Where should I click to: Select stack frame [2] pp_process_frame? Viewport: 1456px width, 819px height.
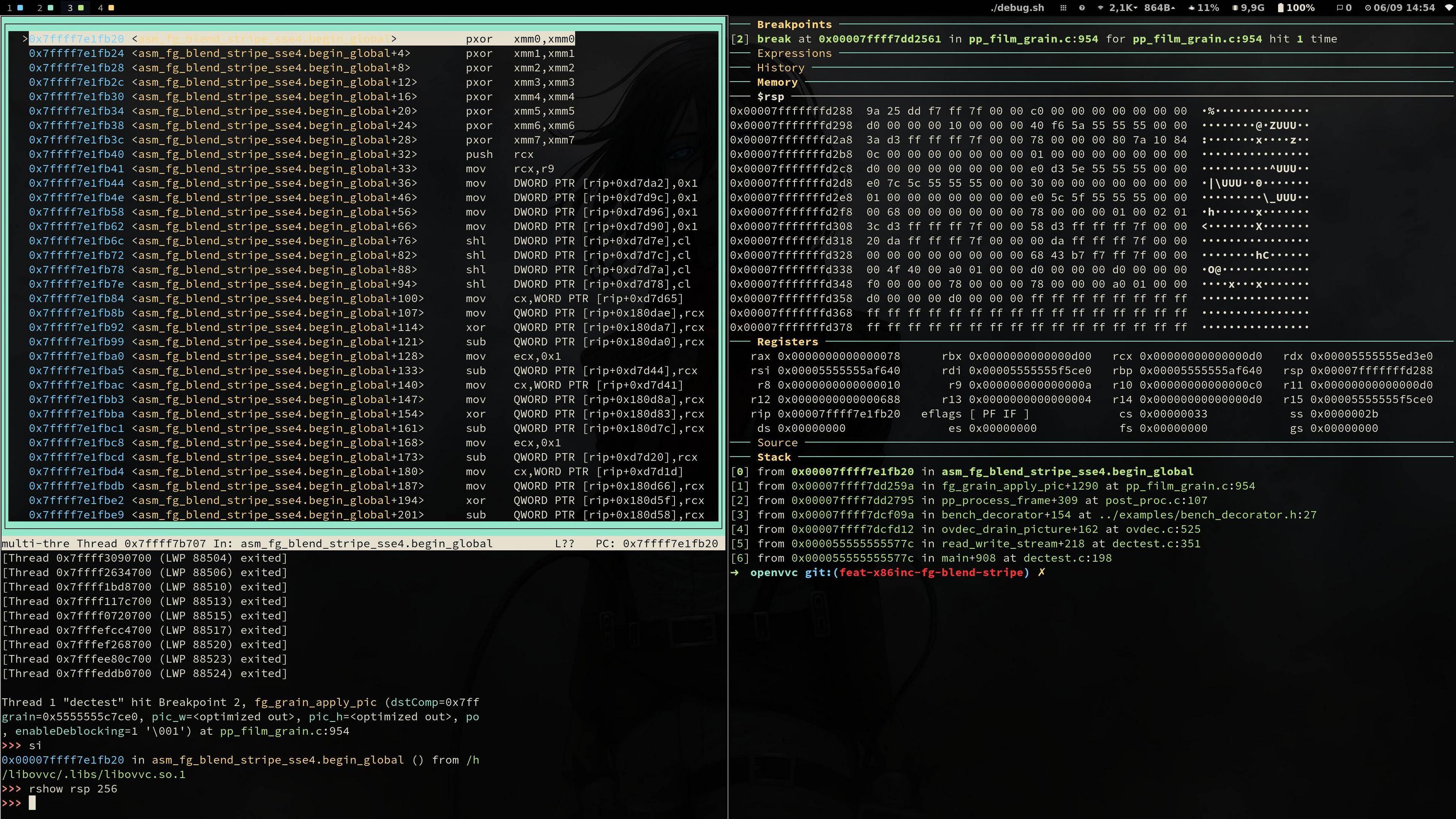(998, 500)
